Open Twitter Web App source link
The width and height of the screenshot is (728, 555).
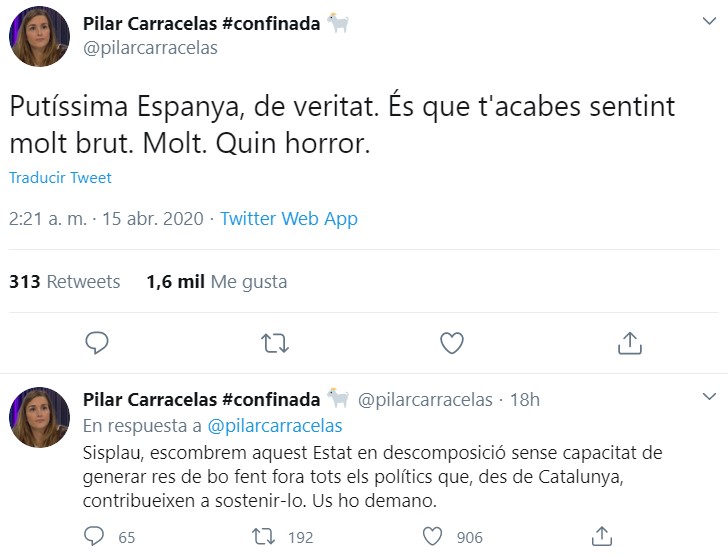[288, 219]
